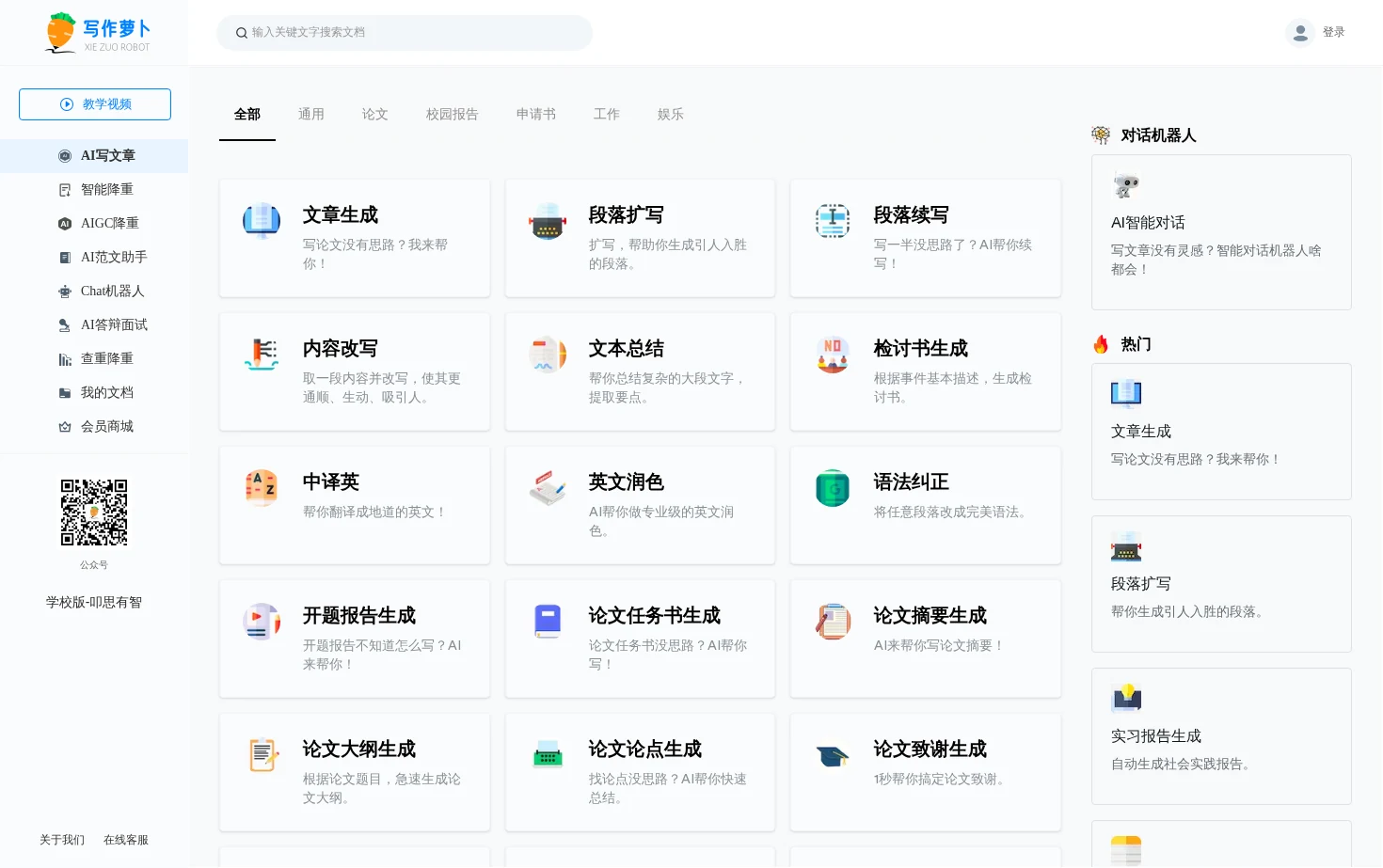Open the 关于我们 link
The width and height of the screenshot is (1383, 868).
pos(62,840)
